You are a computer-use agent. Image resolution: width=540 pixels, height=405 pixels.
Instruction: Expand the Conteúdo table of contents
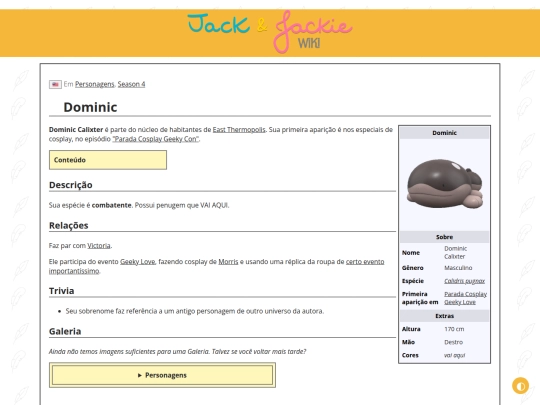coord(108,160)
